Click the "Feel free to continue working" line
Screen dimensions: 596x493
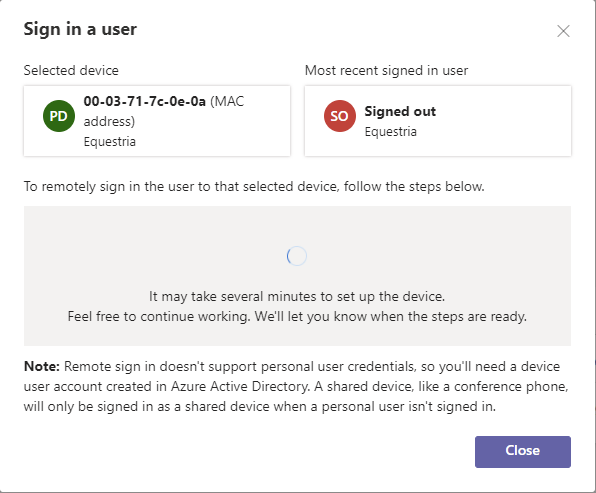pos(297,316)
